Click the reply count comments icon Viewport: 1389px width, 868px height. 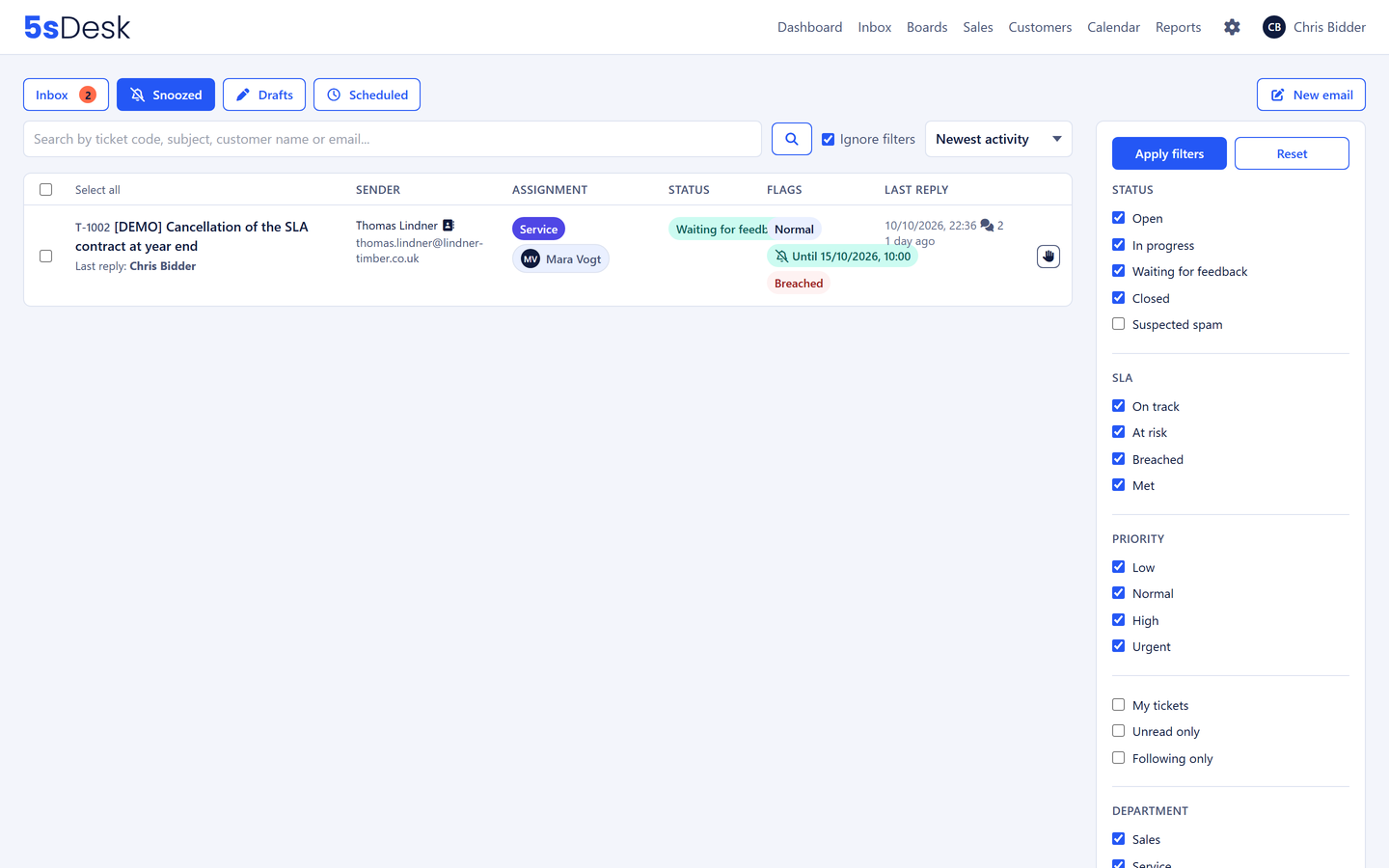[x=987, y=226]
